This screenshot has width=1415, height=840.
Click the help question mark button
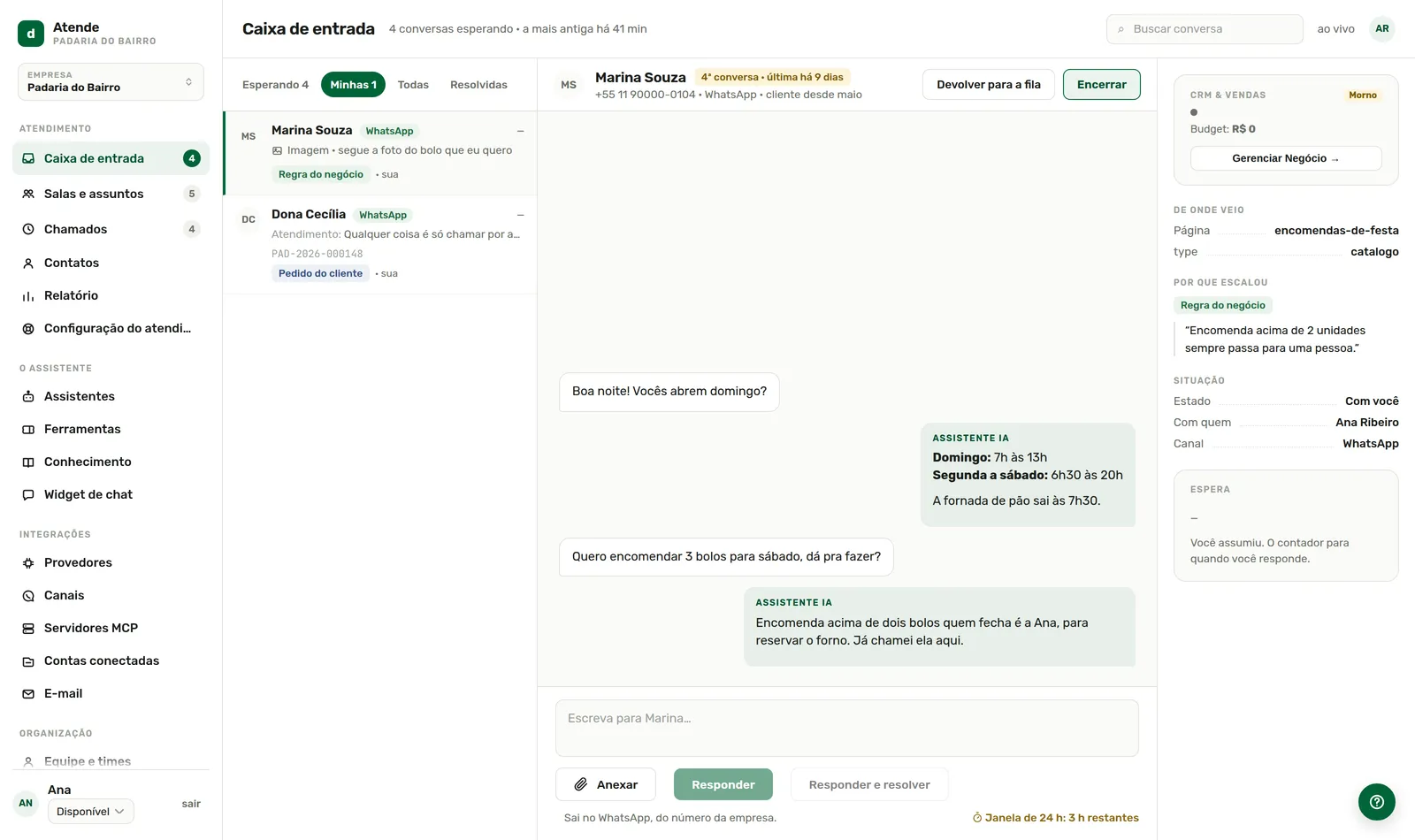1377,802
